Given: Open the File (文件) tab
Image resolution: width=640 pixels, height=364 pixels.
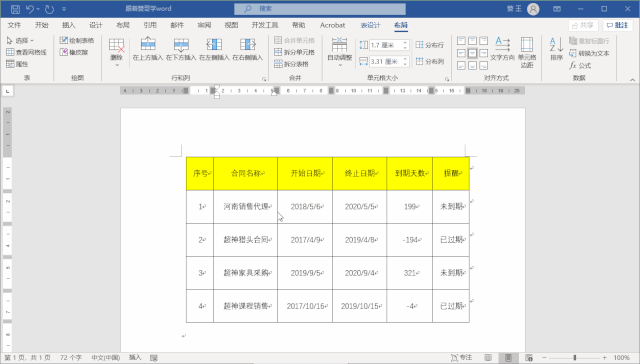Looking at the screenshot, I should point(14,25).
